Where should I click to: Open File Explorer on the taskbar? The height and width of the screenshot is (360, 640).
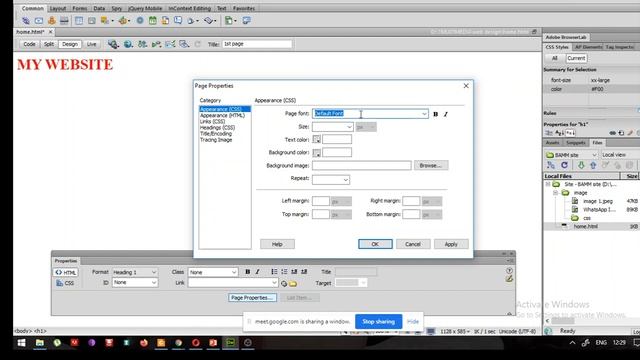40,343
